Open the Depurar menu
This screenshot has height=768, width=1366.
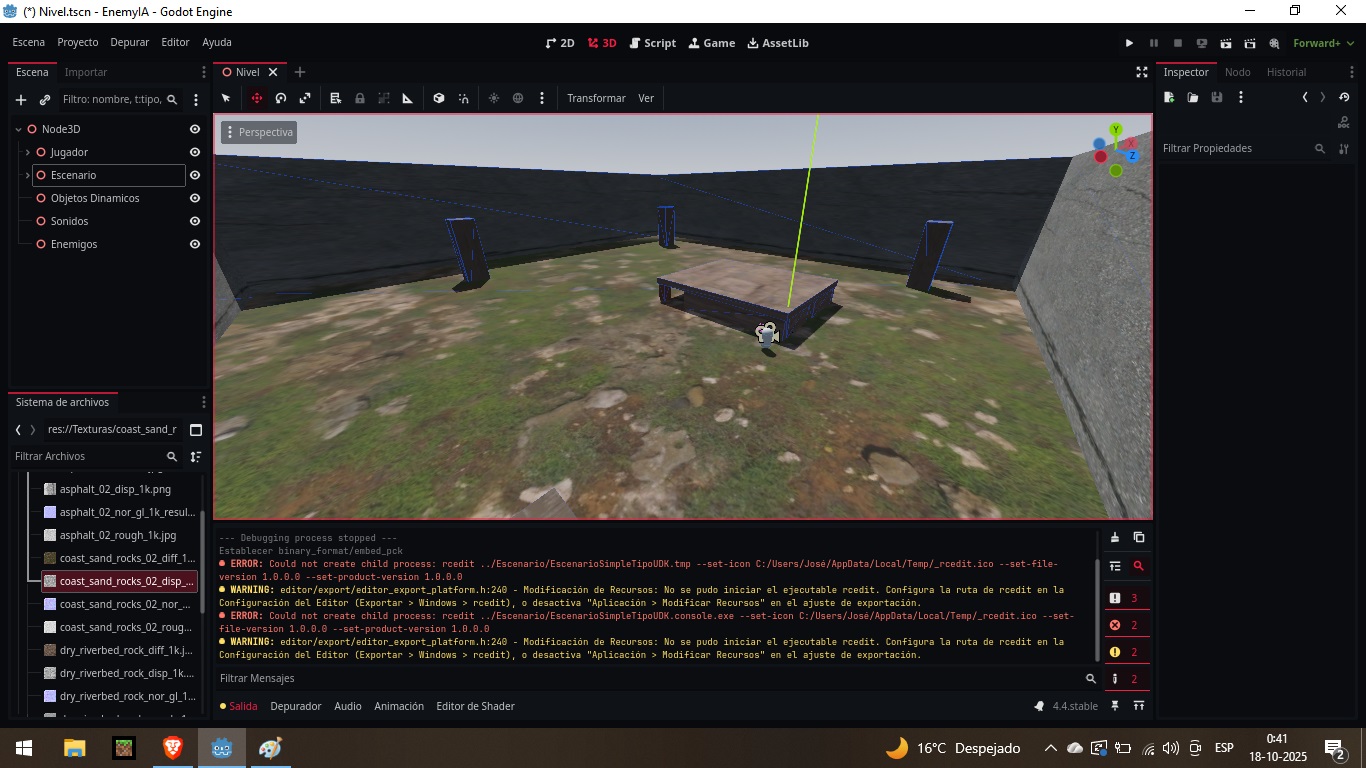[x=130, y=43]
